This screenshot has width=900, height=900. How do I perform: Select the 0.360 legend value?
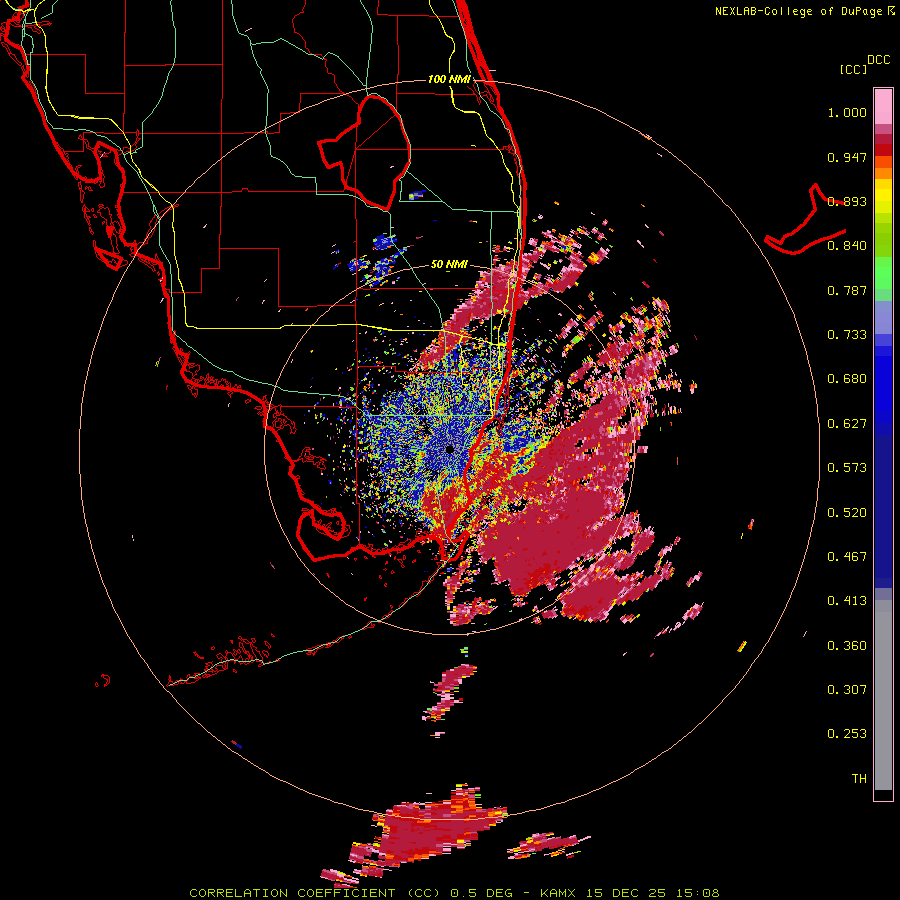[847, 646]
